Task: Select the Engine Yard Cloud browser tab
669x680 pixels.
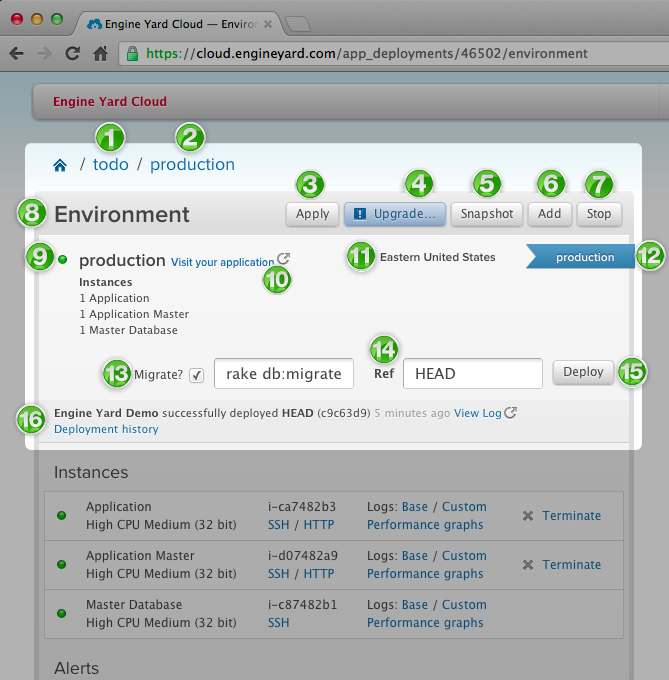Action: (175, 23)
